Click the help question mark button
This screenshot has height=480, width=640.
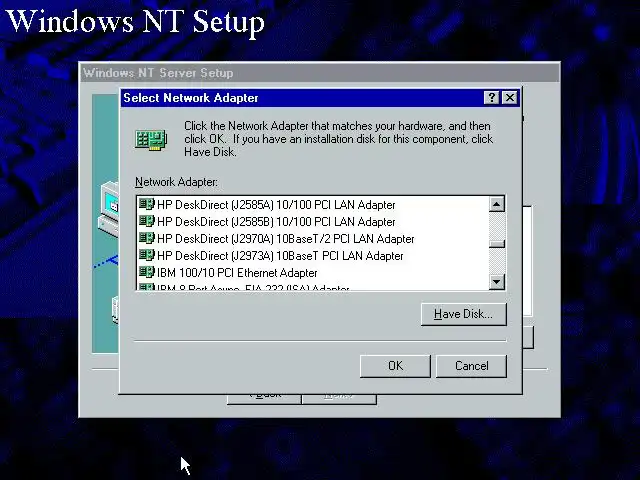tap(491, 98)
